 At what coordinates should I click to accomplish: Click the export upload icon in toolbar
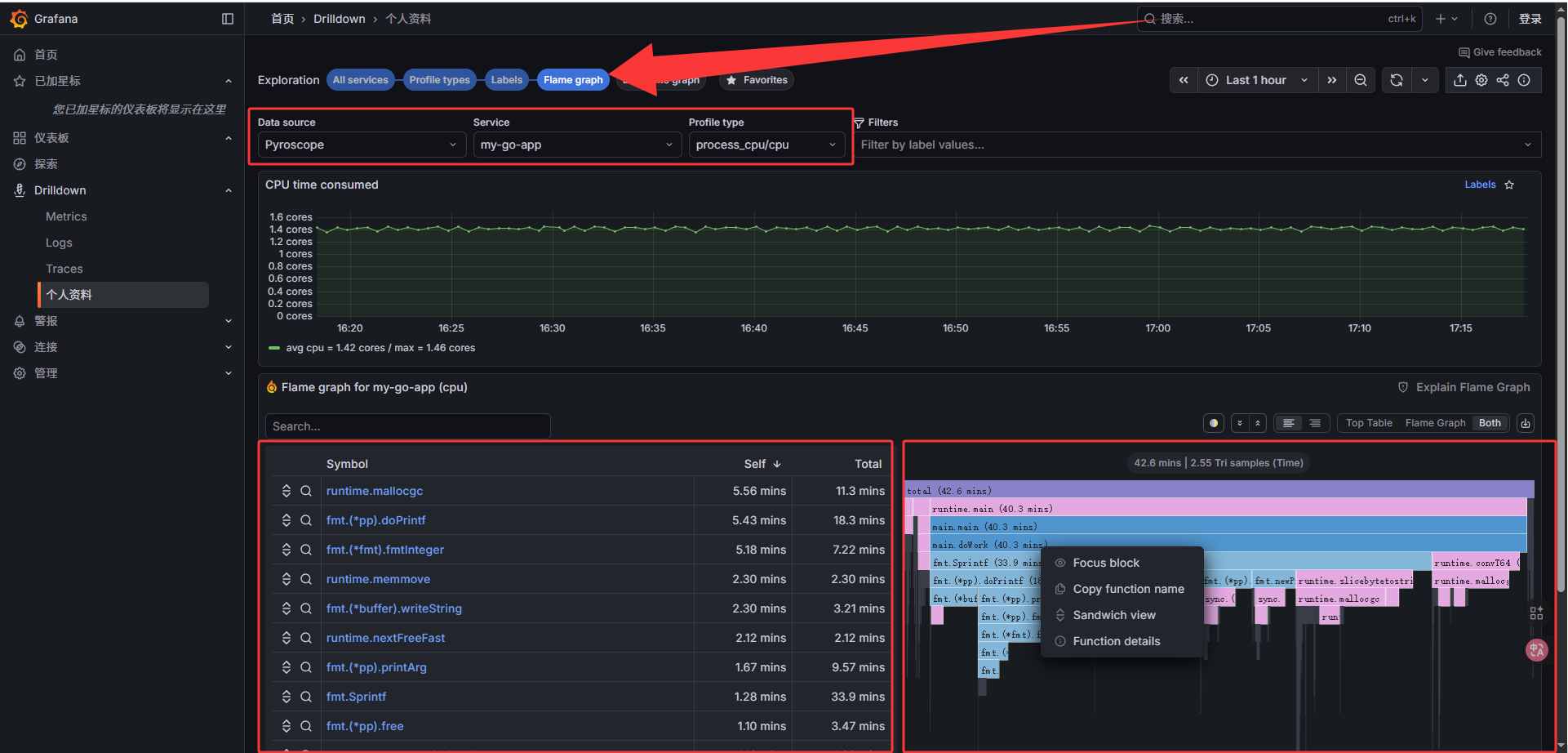point(1460,80)
